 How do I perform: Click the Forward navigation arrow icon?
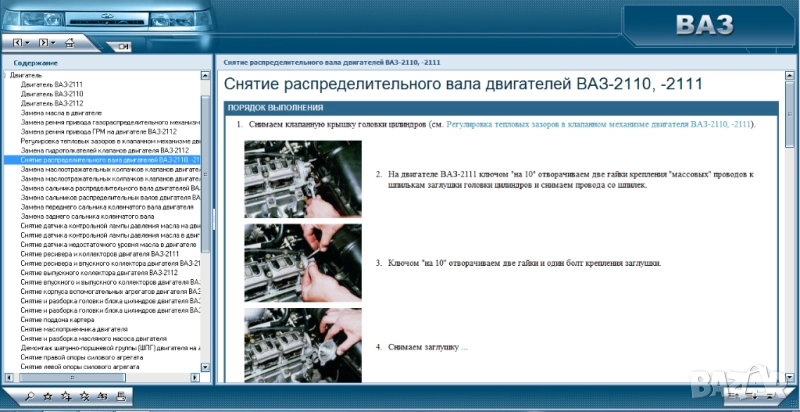(x=44, y=43)
